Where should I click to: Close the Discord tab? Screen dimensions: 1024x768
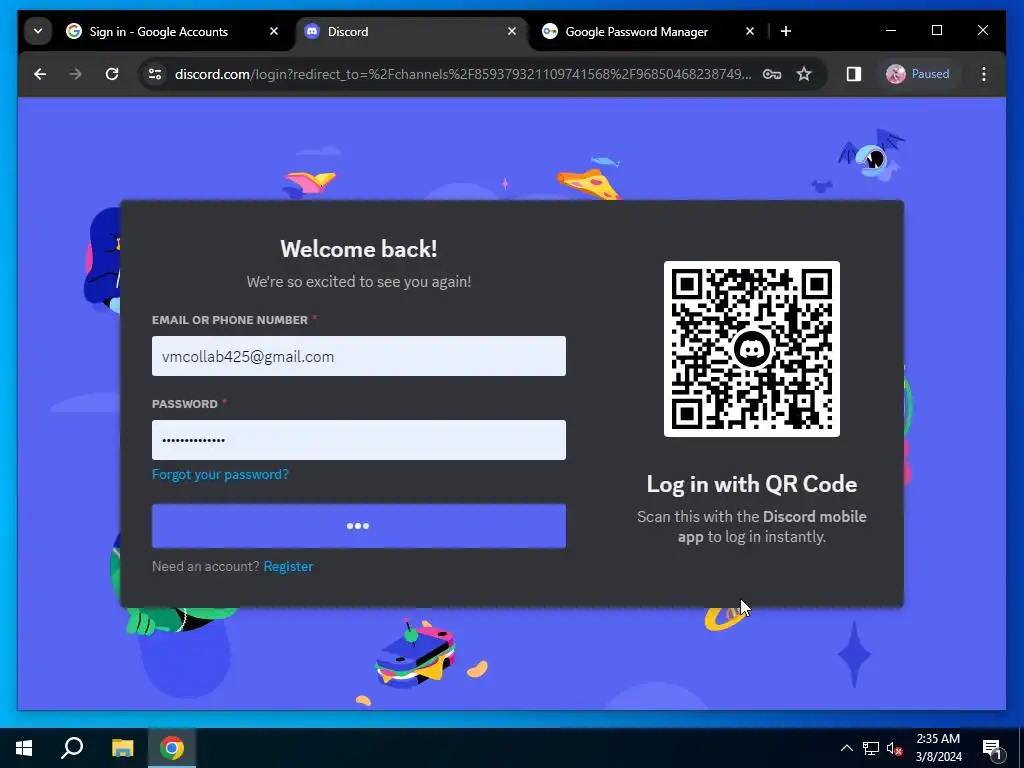pos(512,31)
